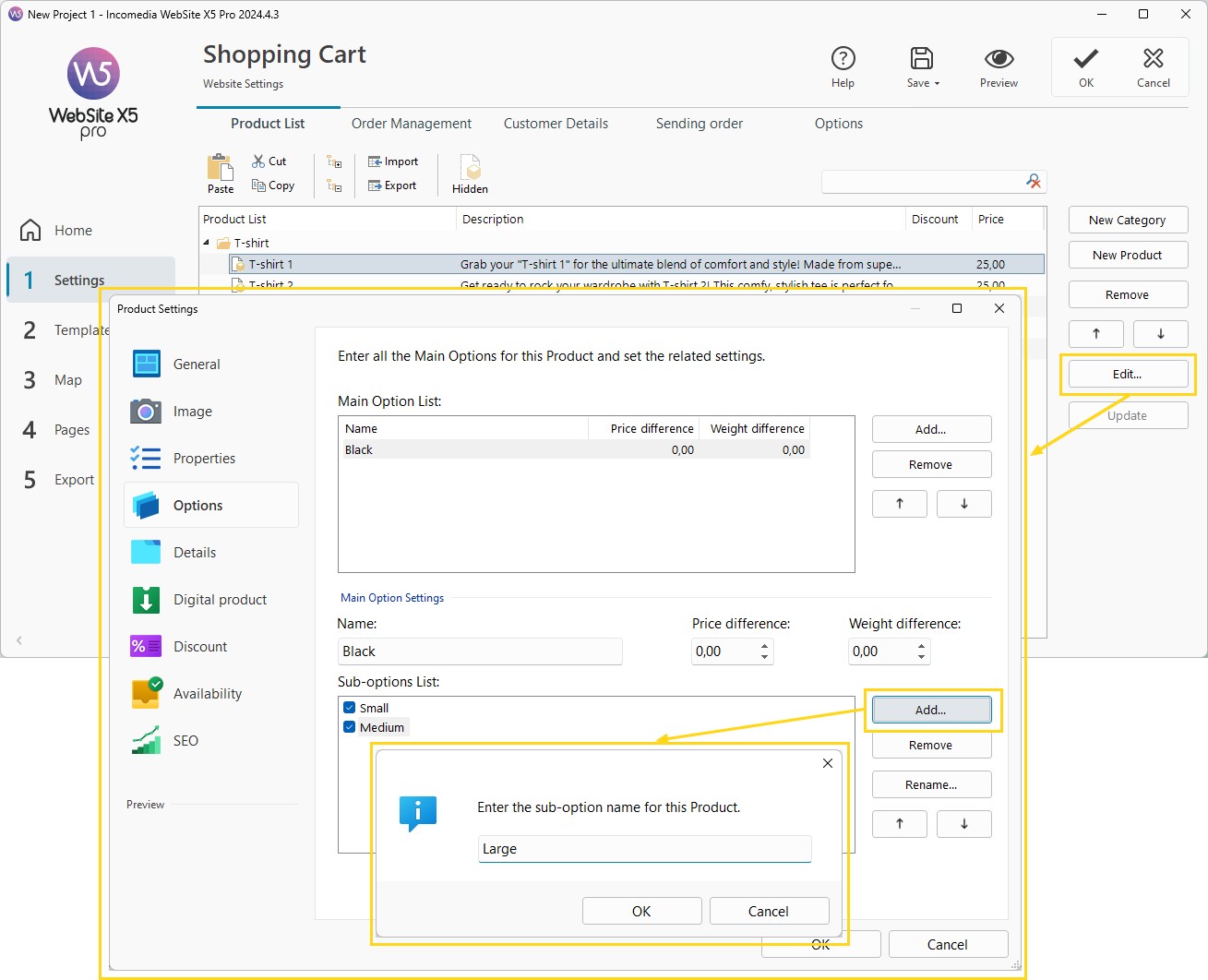Add a new sub-option

[x=931, y=711]
